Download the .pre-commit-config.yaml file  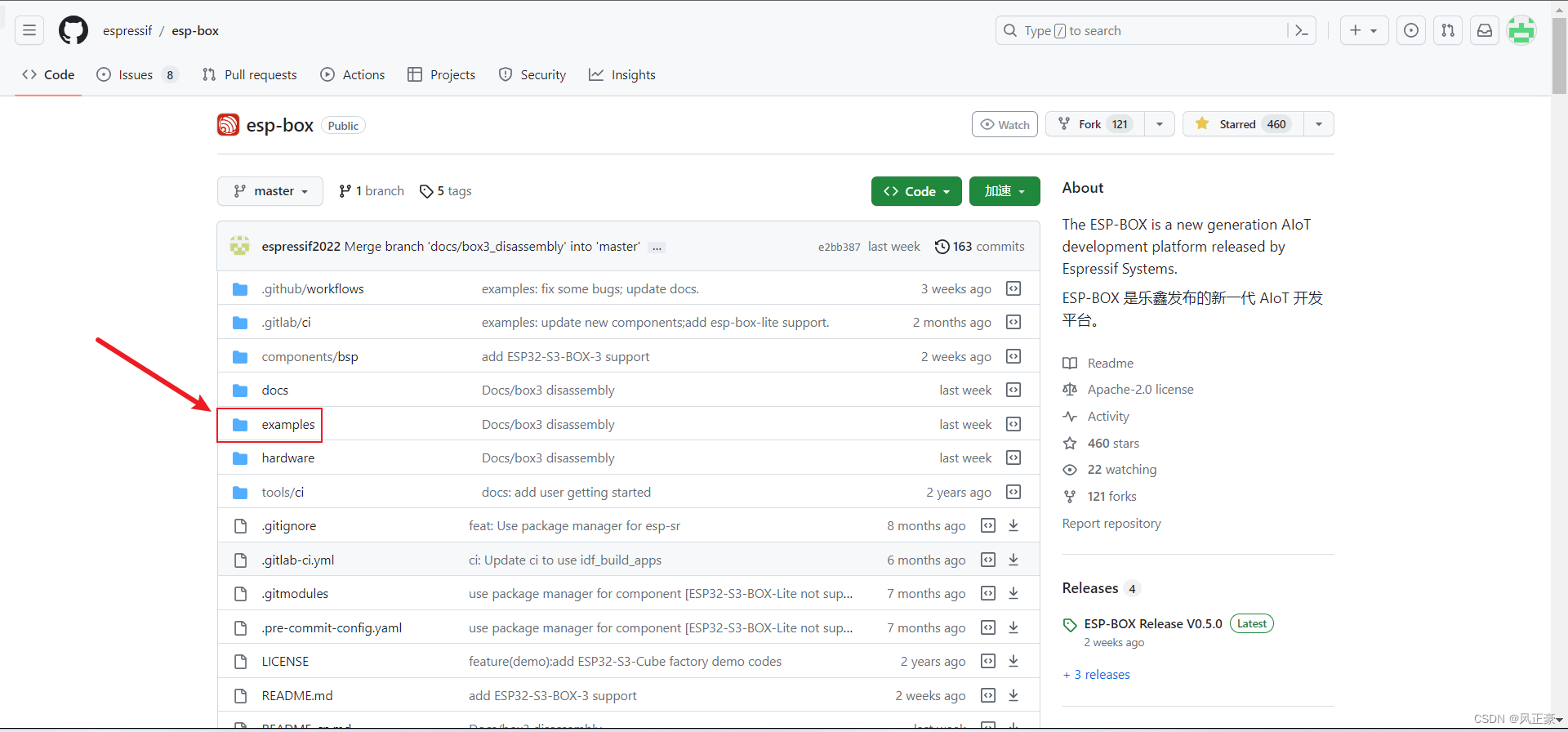[x=1013, y=627]
